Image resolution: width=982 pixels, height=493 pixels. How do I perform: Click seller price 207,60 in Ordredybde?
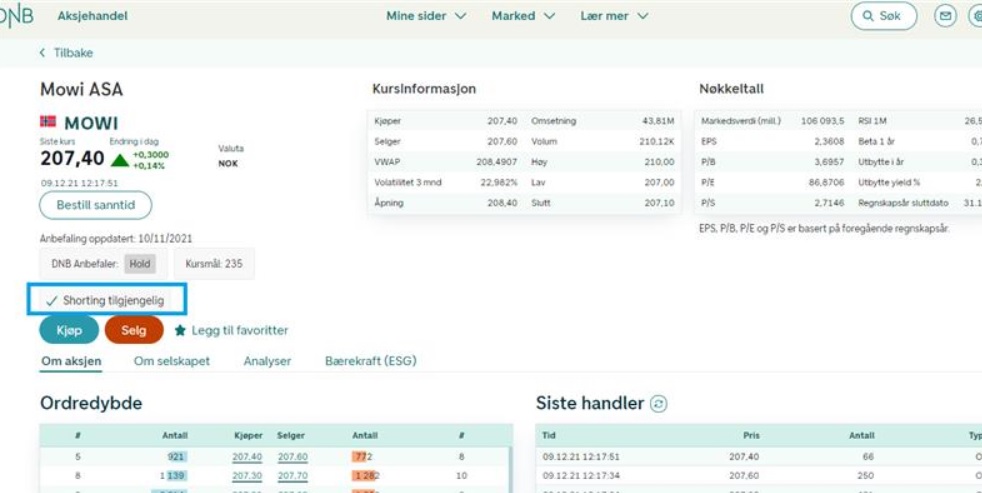pos(293,457)
